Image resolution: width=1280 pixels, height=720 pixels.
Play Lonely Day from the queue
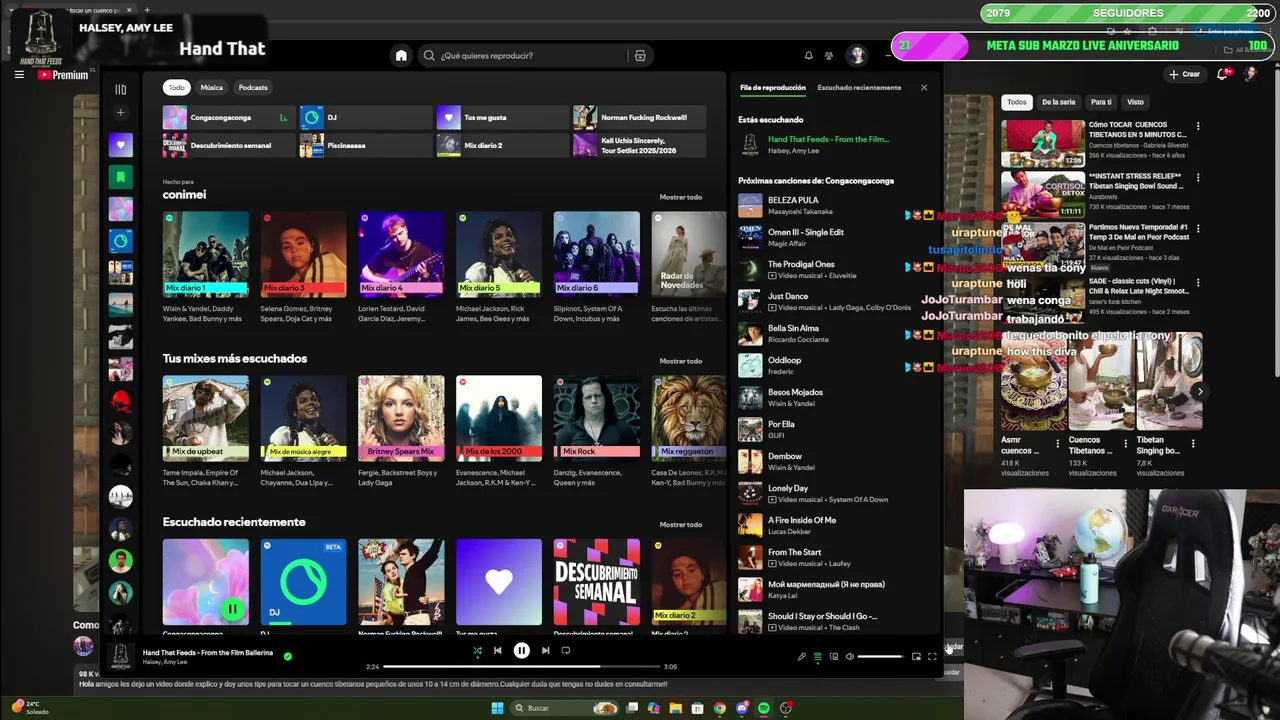click(750, 493)
